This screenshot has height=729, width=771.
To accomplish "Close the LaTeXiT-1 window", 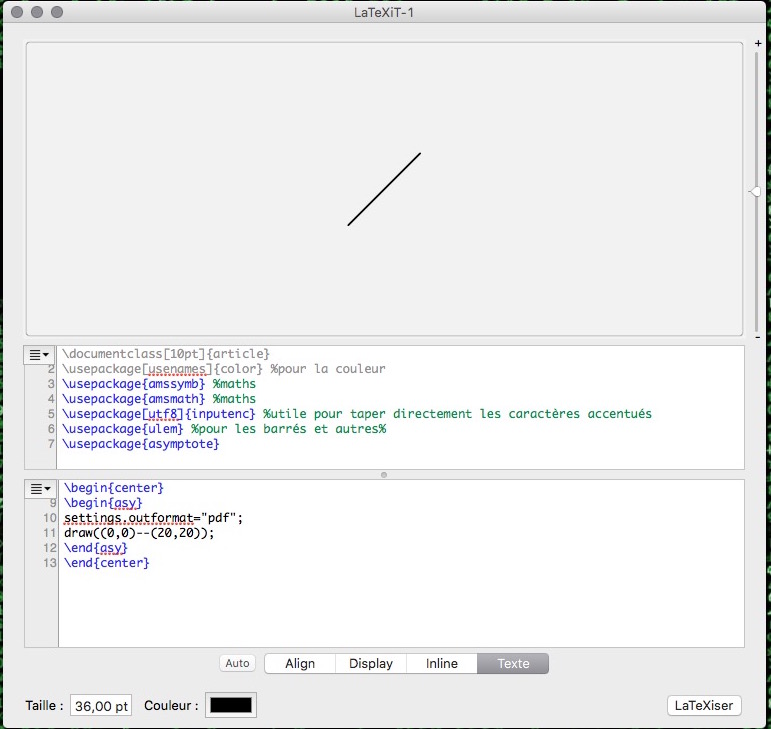I will [17, 13].
